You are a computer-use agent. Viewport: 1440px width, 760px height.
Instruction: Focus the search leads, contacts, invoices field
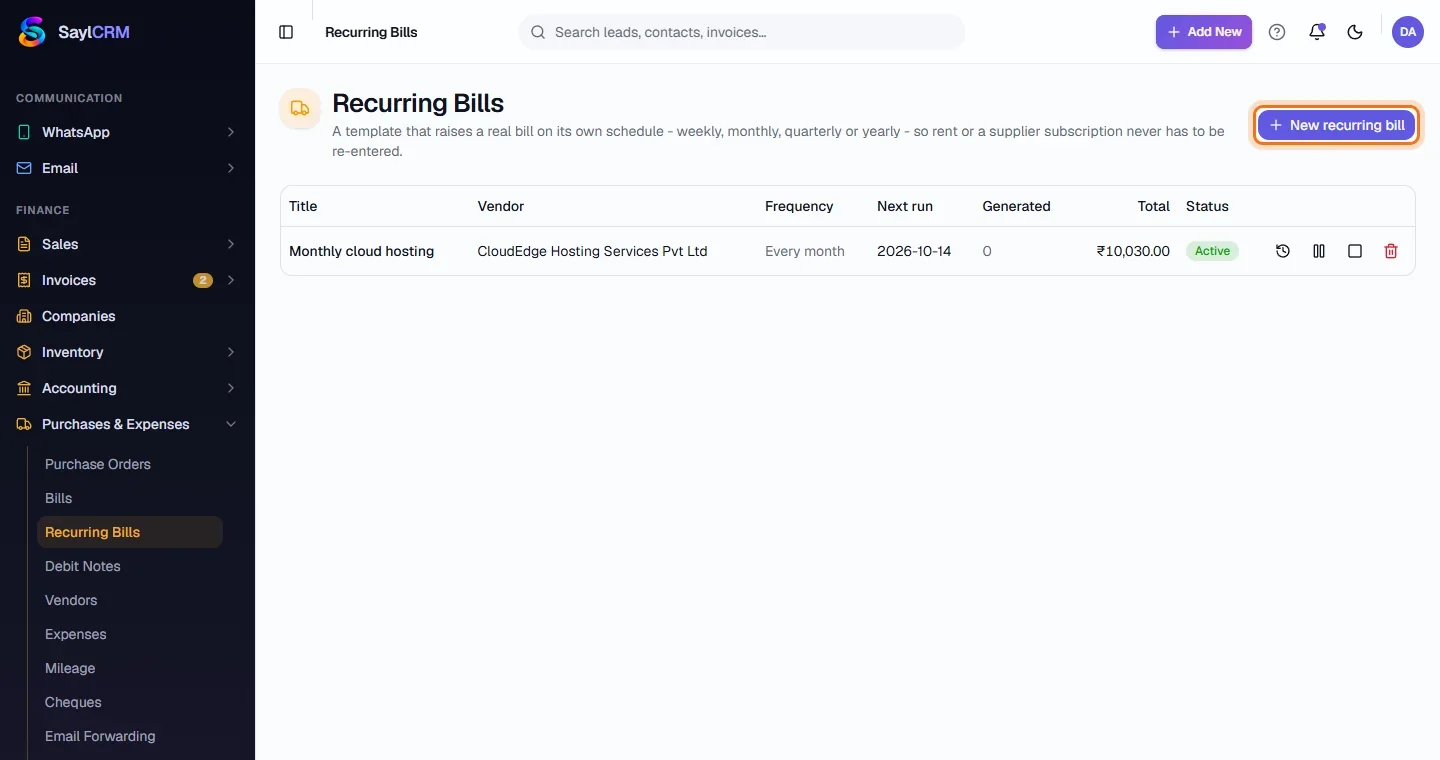click(x=742, y=32)
